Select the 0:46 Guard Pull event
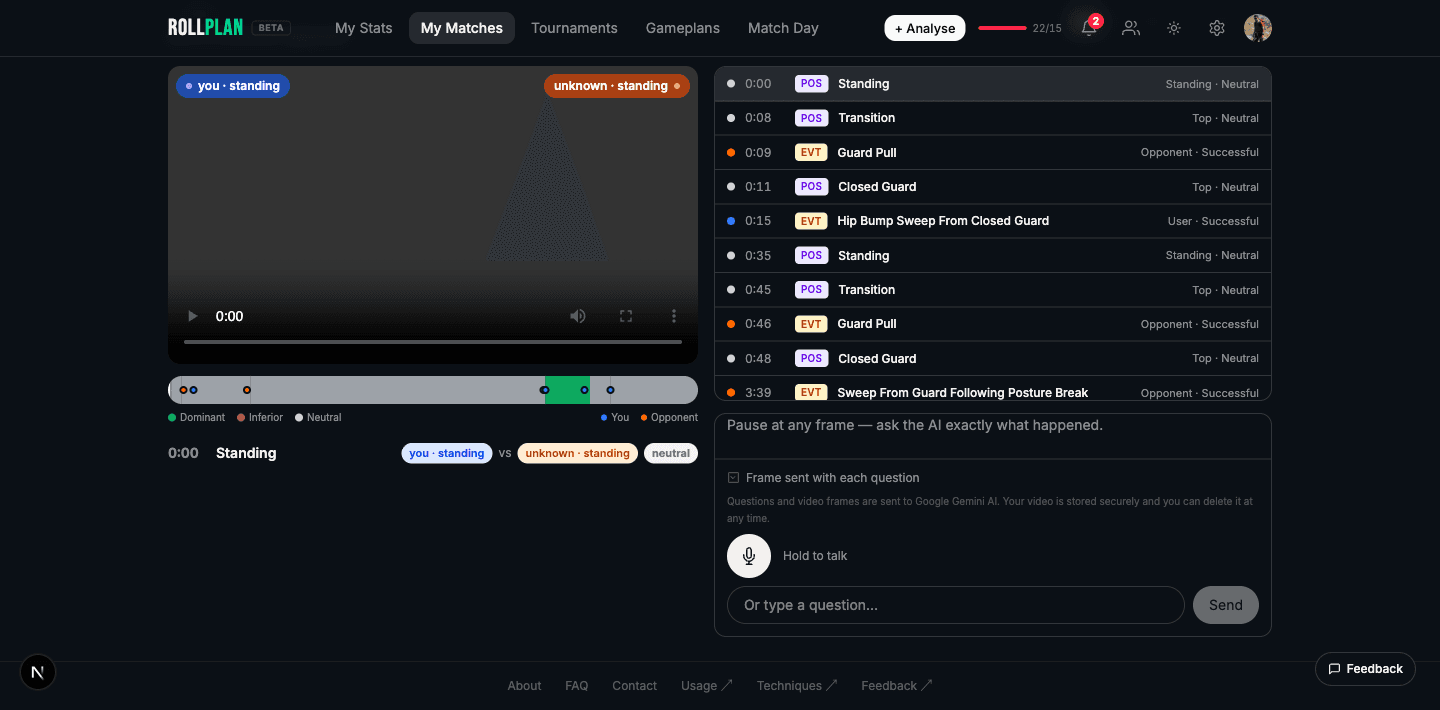The width and height of the screenshot is (1440, 710). pyautogui.click(x=993, y=324)
